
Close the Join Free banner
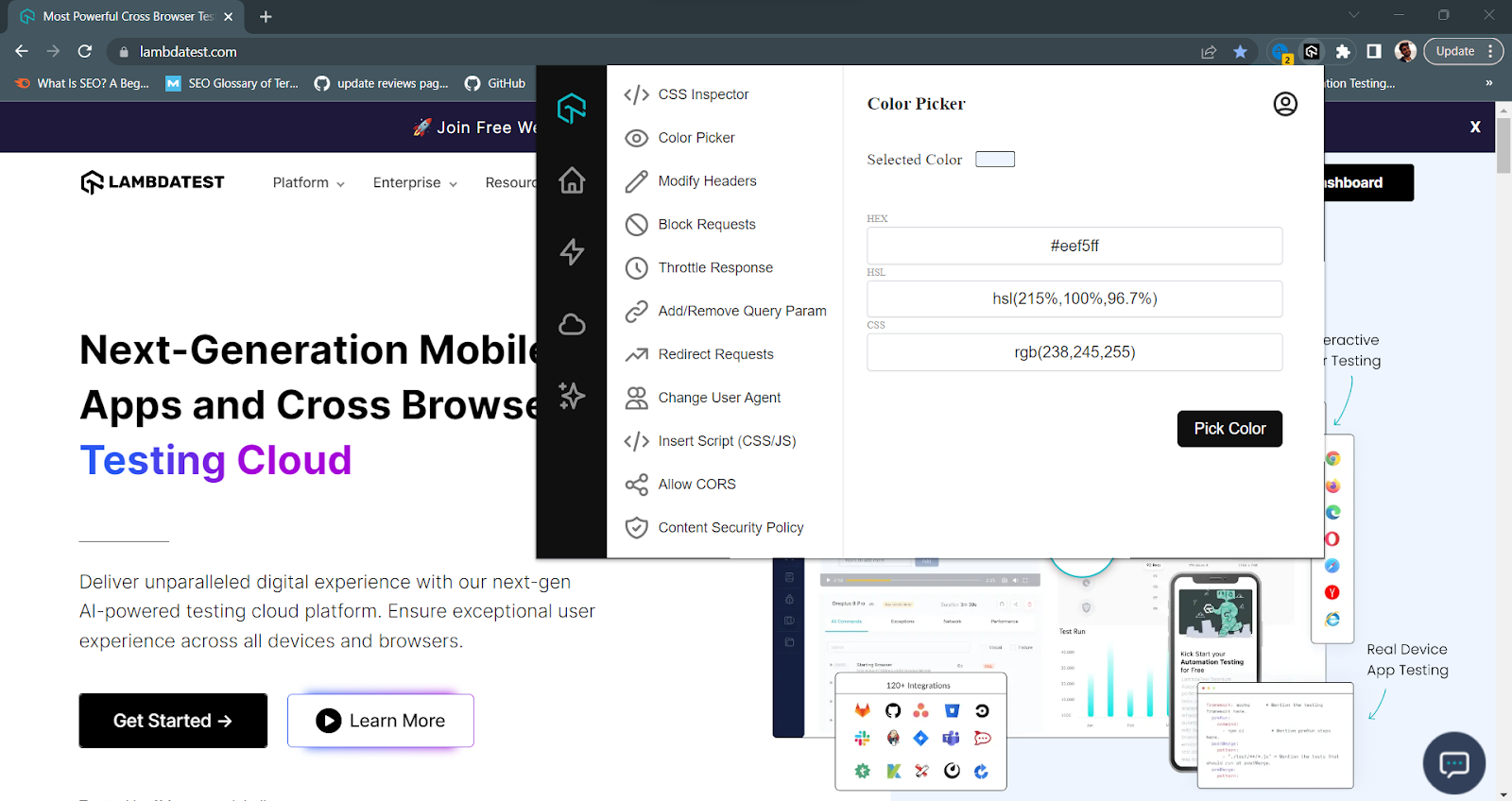pos(1475,127)
